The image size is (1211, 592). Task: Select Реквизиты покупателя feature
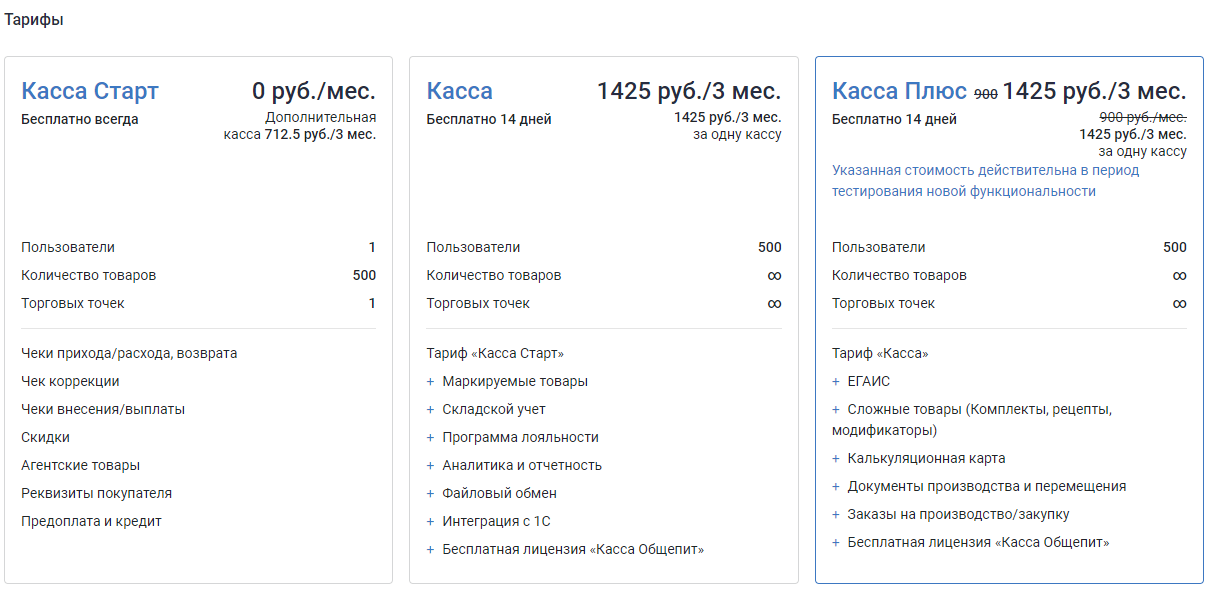96,493
